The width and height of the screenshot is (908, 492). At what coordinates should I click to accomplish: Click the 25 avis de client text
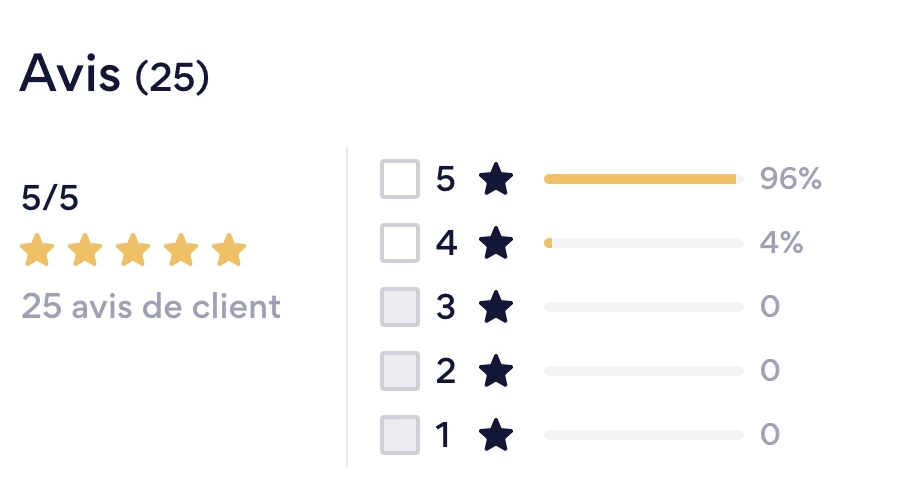151,306
